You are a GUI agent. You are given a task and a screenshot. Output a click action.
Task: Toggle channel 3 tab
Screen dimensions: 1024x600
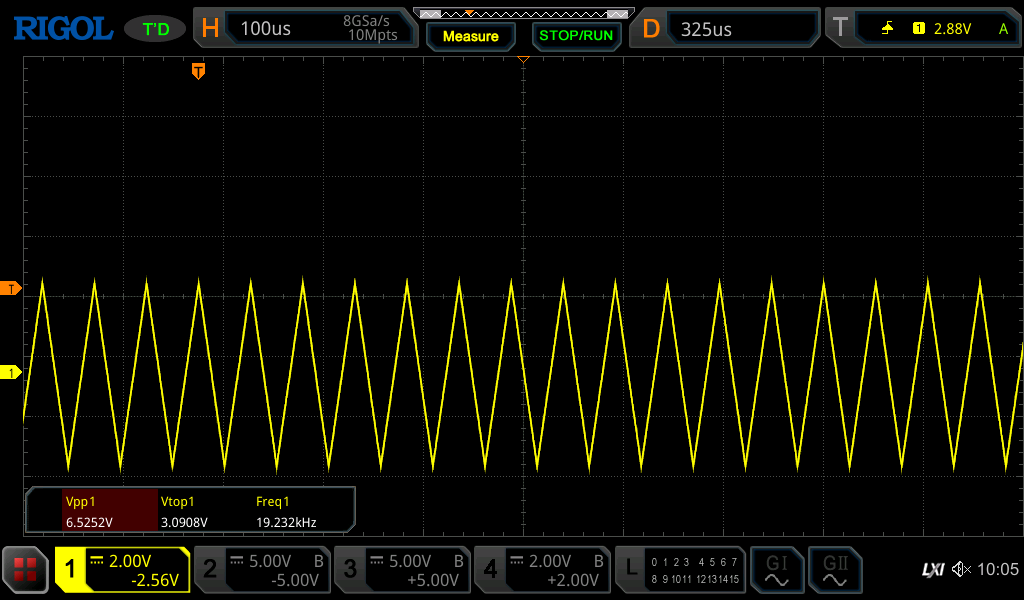pyautogui.click(x=350, y=569)
